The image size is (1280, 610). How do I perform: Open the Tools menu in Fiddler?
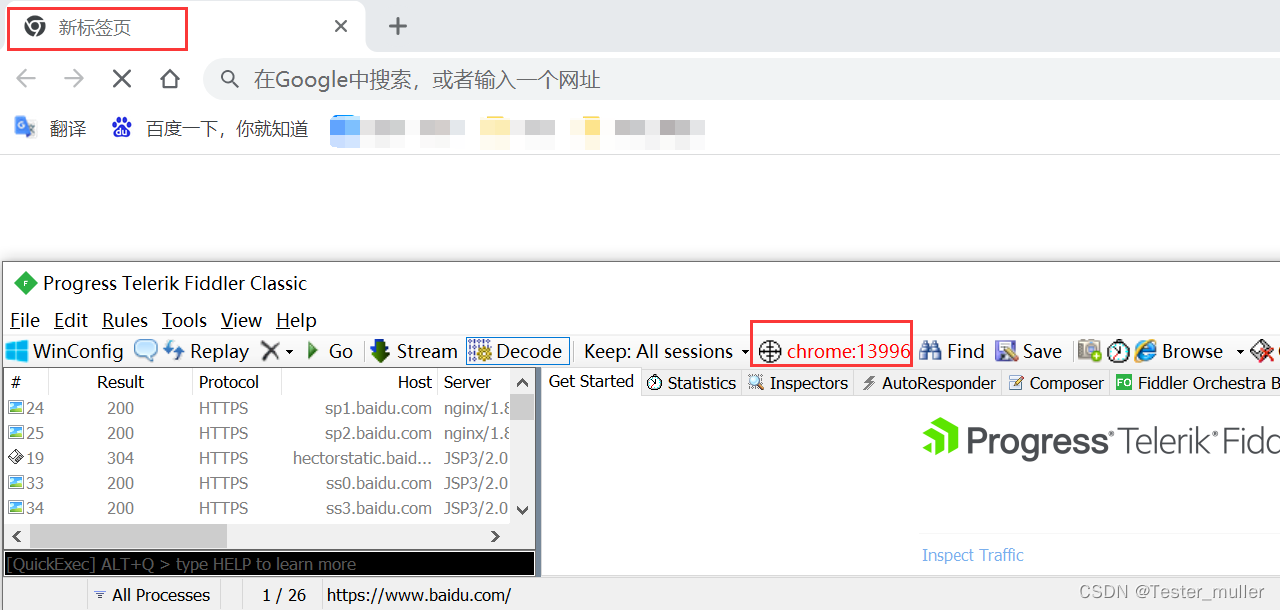tap(184, 320)
